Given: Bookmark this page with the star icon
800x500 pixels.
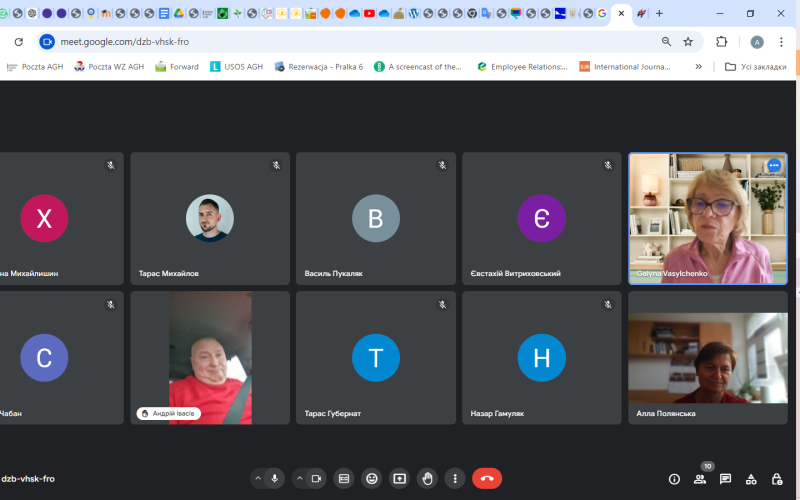Looking at the screenshot, I should (x=688, y=42).
